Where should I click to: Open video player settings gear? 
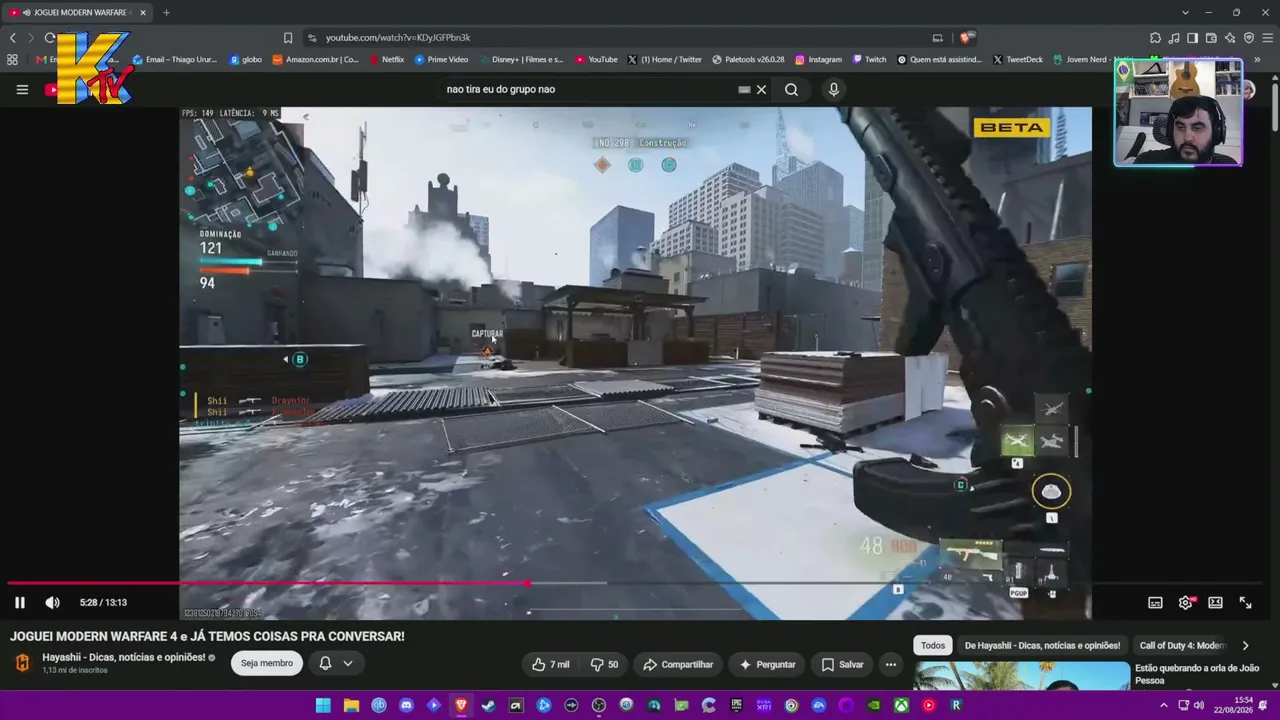point(1186,602)
